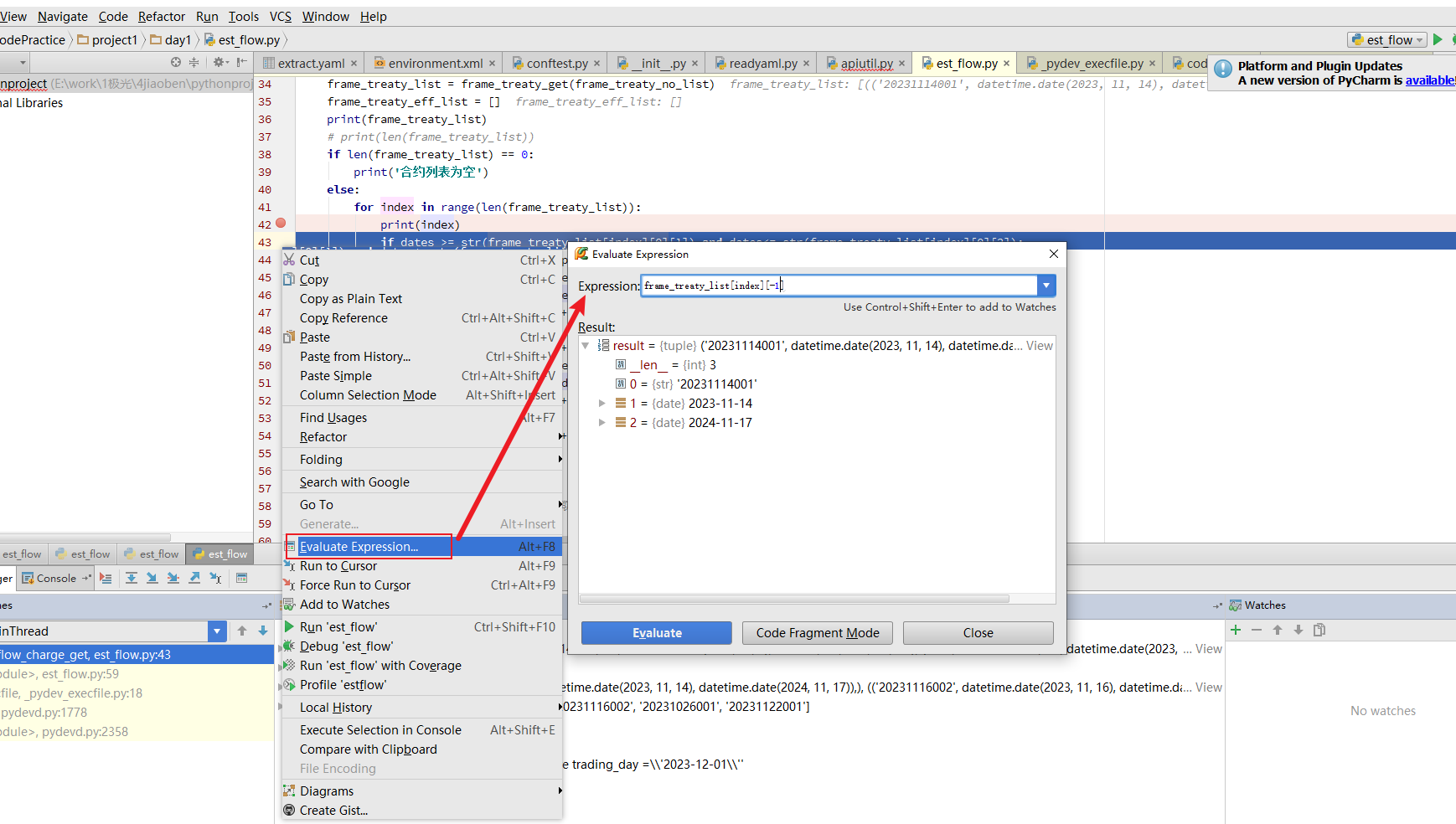
Task: Collapse the result tuple node
Action: point(586,346)
